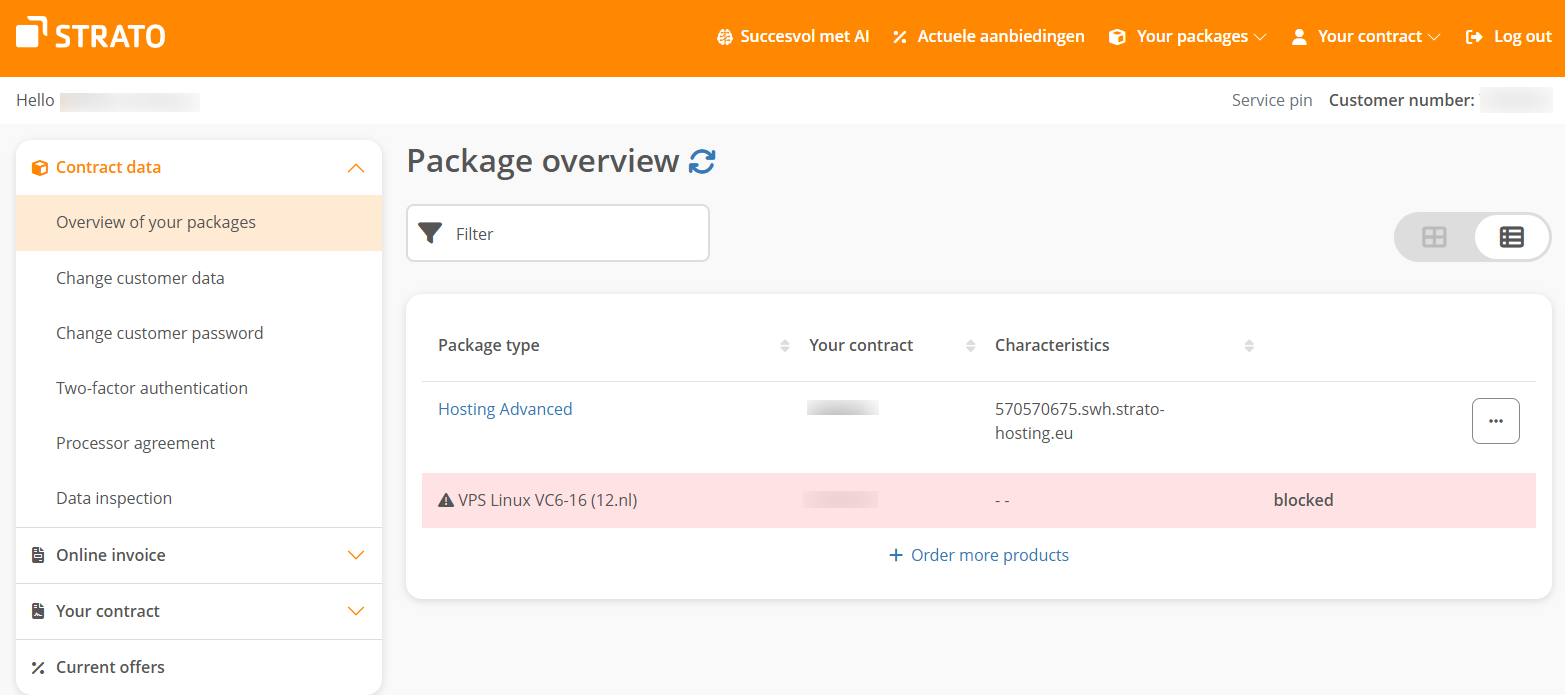The image size is (1565, 695).
Task: Click the Online invoice document icon
Action: pyautogui.click(x=38, y=555)
